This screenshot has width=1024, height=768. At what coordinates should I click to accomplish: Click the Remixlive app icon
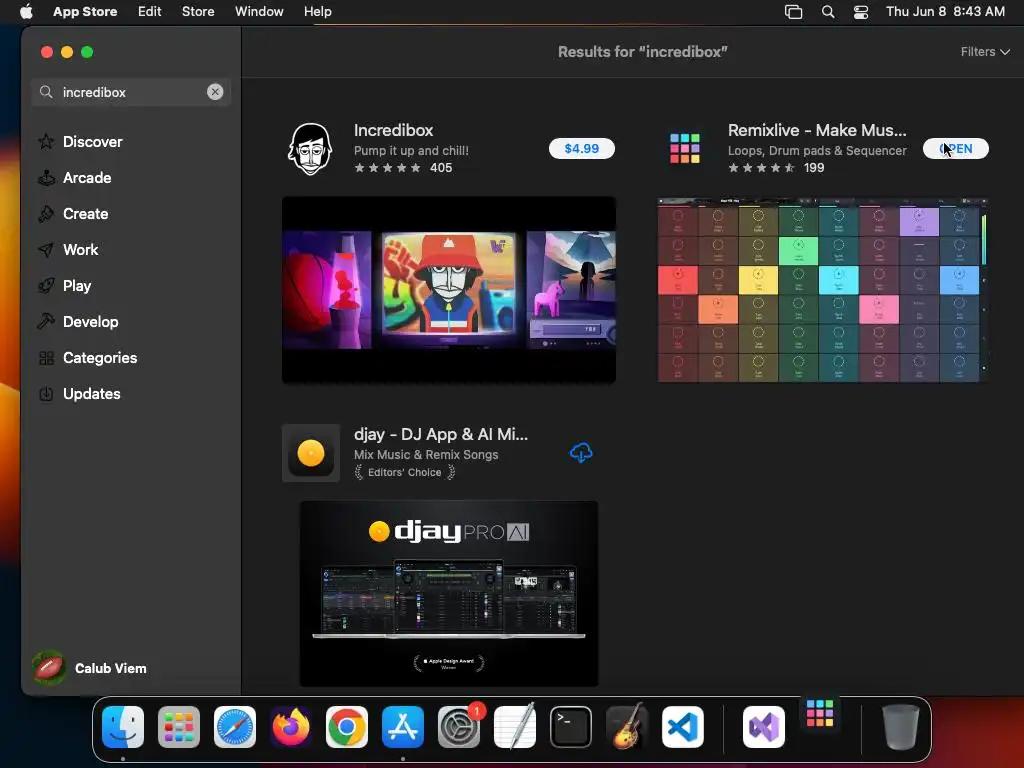pyautogui.click(x=684, y=148)
